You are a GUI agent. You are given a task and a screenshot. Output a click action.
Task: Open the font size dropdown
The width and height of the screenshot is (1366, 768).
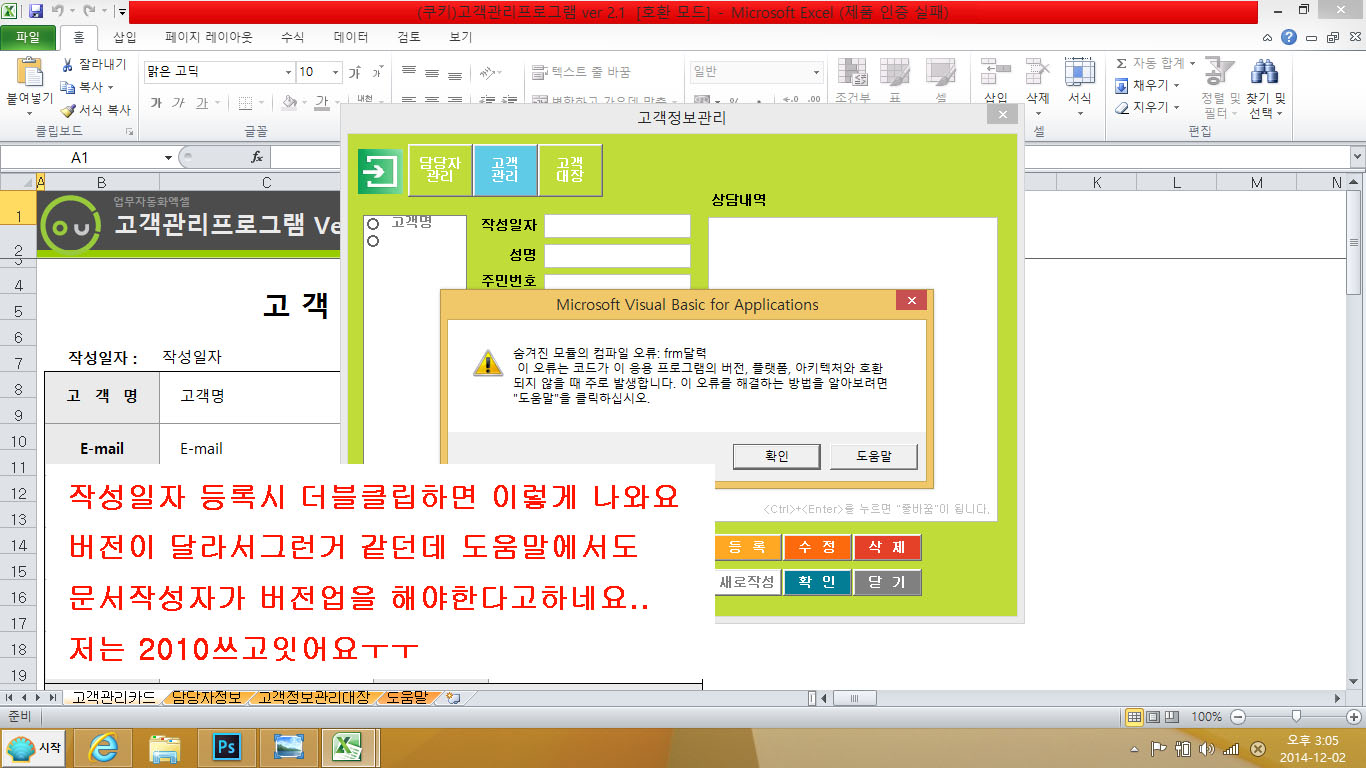coord(334,72)
